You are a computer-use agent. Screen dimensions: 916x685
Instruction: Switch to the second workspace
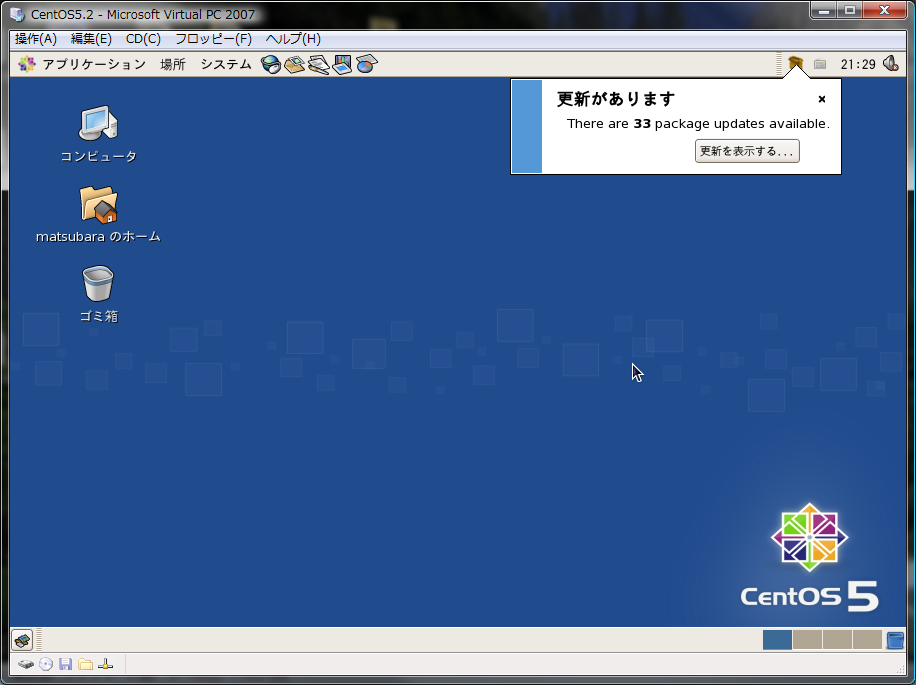807,640
